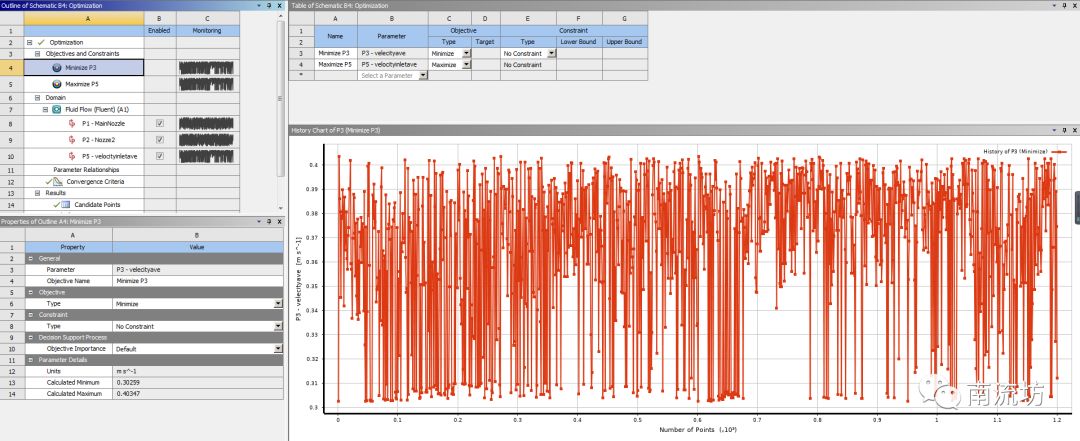Open No Constraint dropdown for Minimize P3 row
Screen dimensions: 1080x441
pyautogui.click(x=551, y=53)
